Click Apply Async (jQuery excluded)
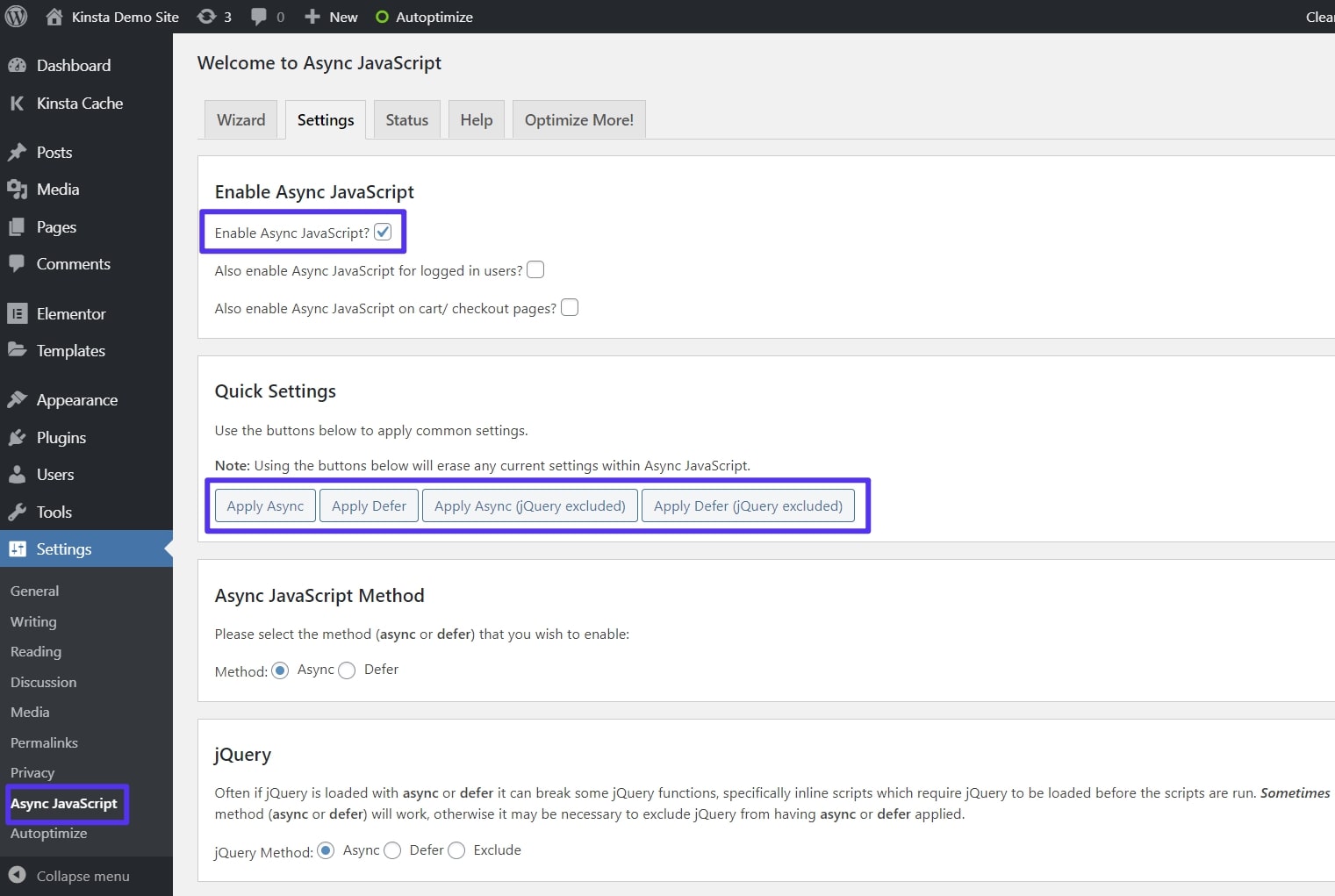This screenshot has width=1335, height=896. coord(529,505)
